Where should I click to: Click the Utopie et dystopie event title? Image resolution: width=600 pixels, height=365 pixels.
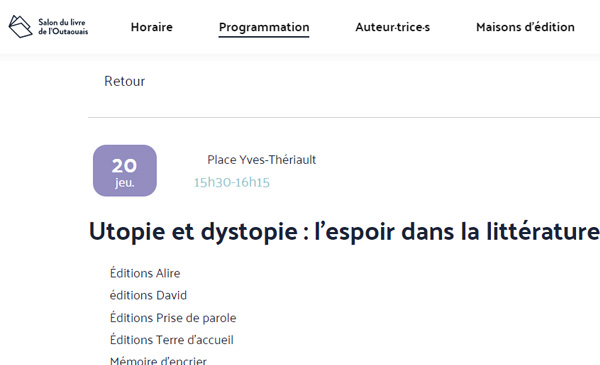pyautogui.click(x=344, y=231)
